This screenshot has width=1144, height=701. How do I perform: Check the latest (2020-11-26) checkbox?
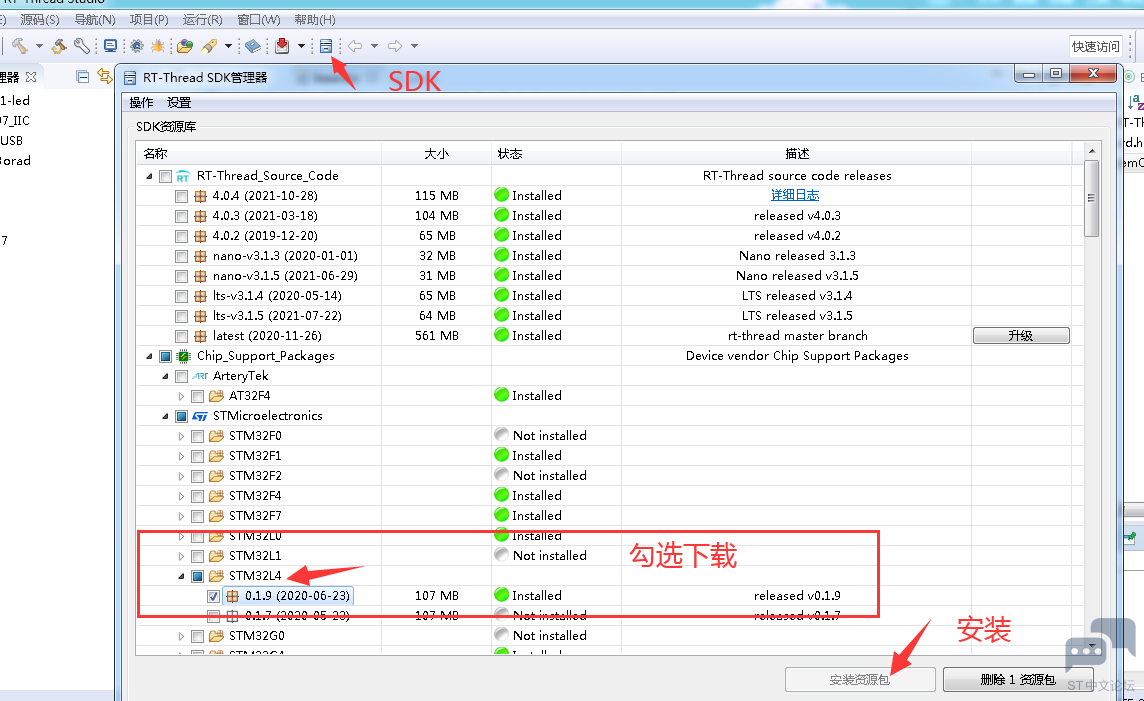pos(181,336)
